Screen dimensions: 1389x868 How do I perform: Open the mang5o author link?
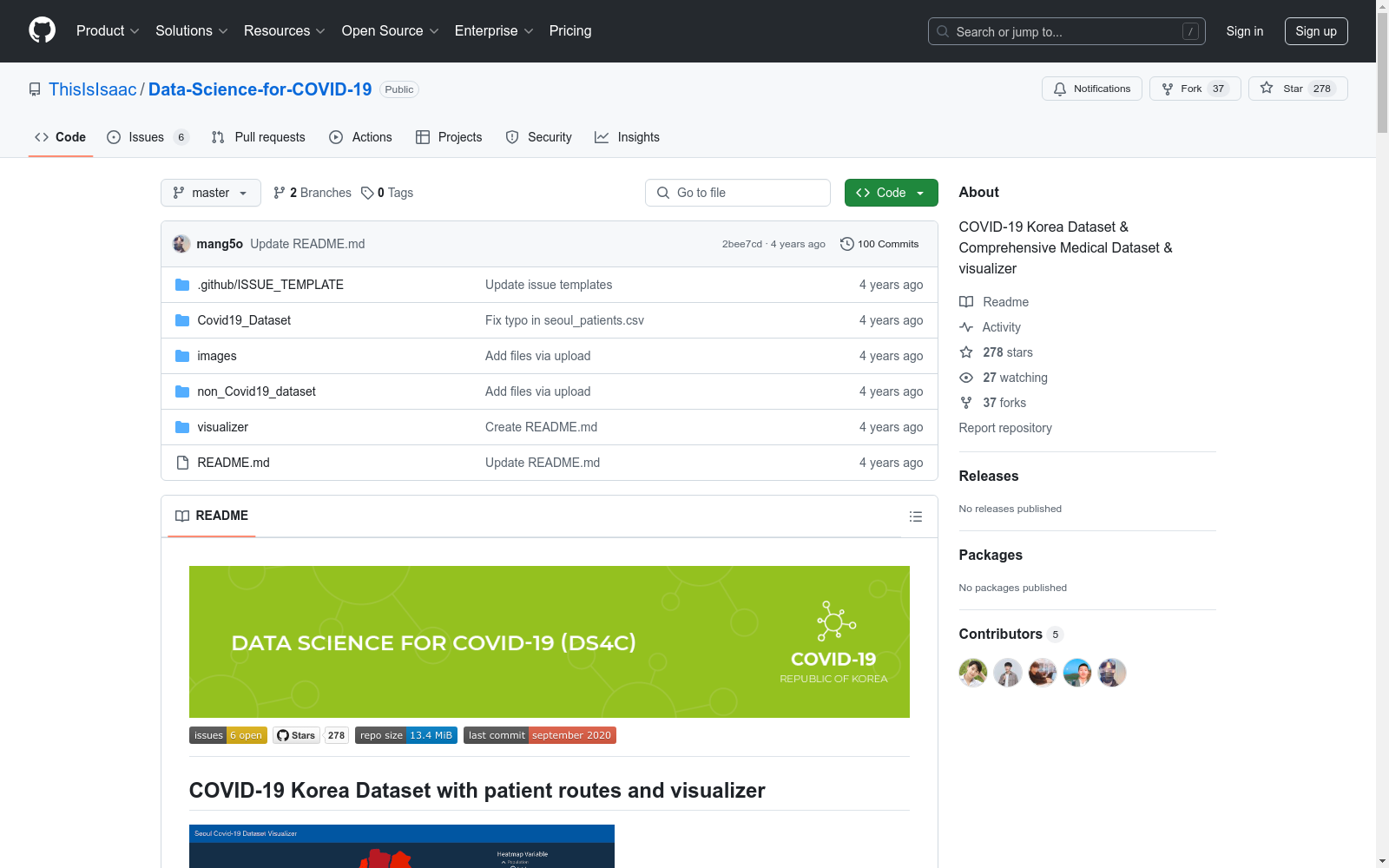pos(220,244)
